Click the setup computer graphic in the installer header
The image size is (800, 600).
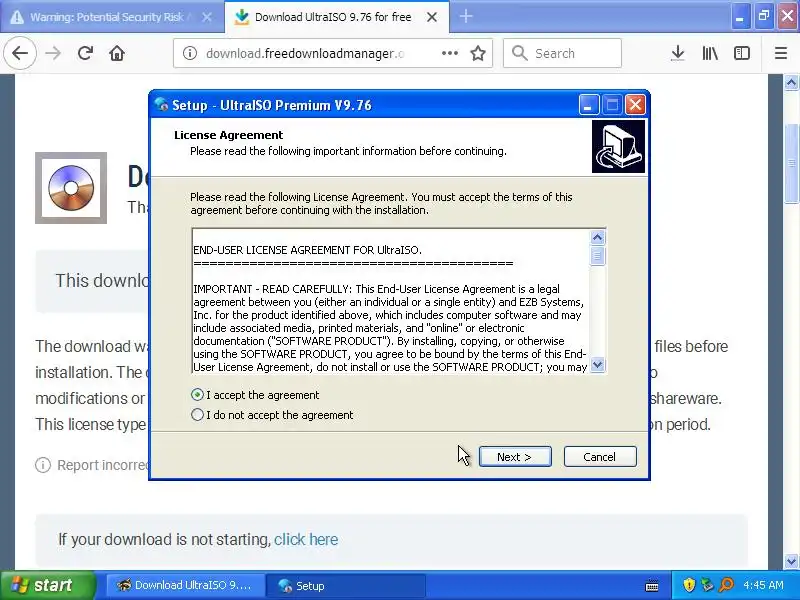[x=618, y=146]
